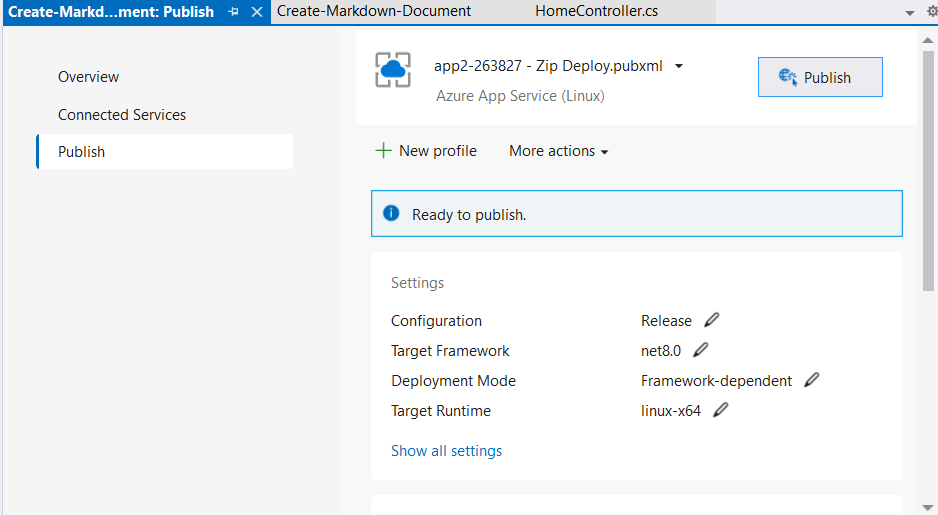The width and height of the screenshot is (938, 515).
Task: Open the document tabs overflow dropdown arrow
Action: [x=910, y=13]
